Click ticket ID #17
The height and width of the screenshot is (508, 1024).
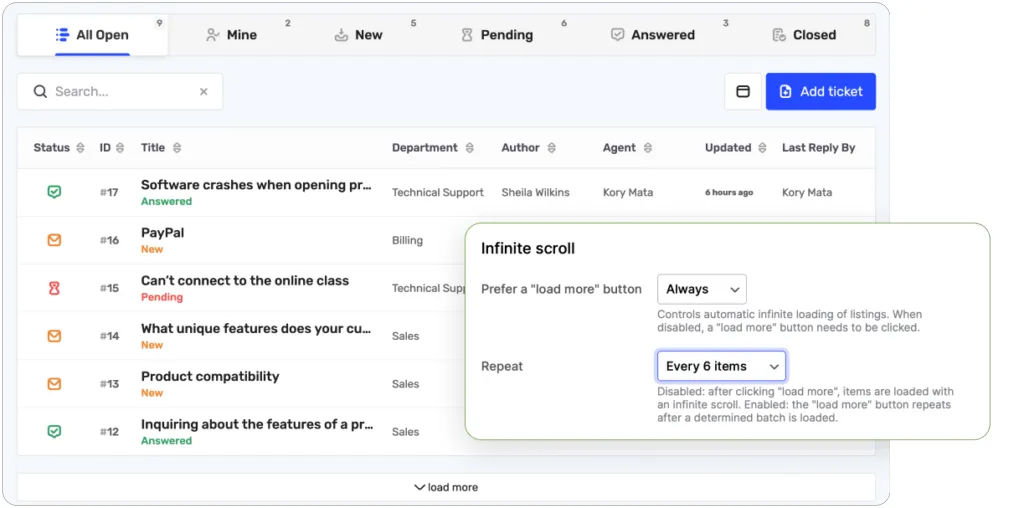pyautogui.click(x=109, y=193)
